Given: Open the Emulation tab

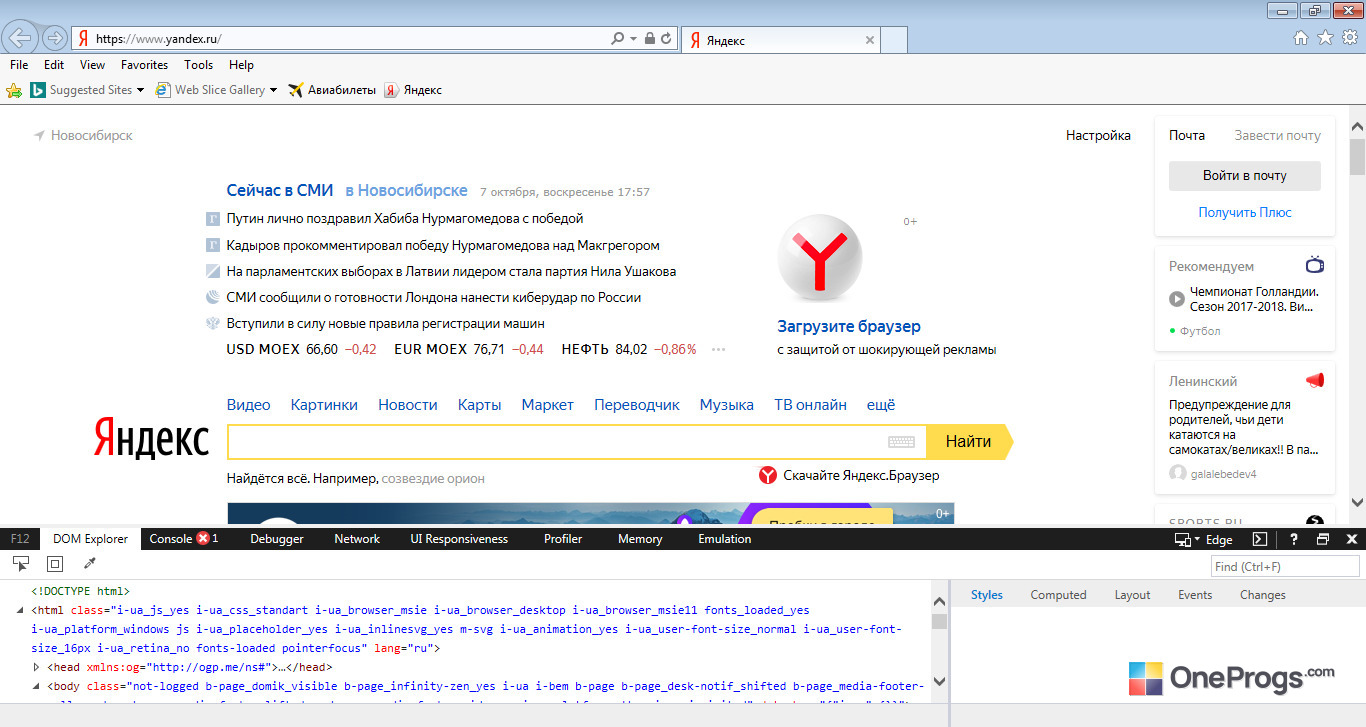Looking at the screenshot, I should click(725, 539).
